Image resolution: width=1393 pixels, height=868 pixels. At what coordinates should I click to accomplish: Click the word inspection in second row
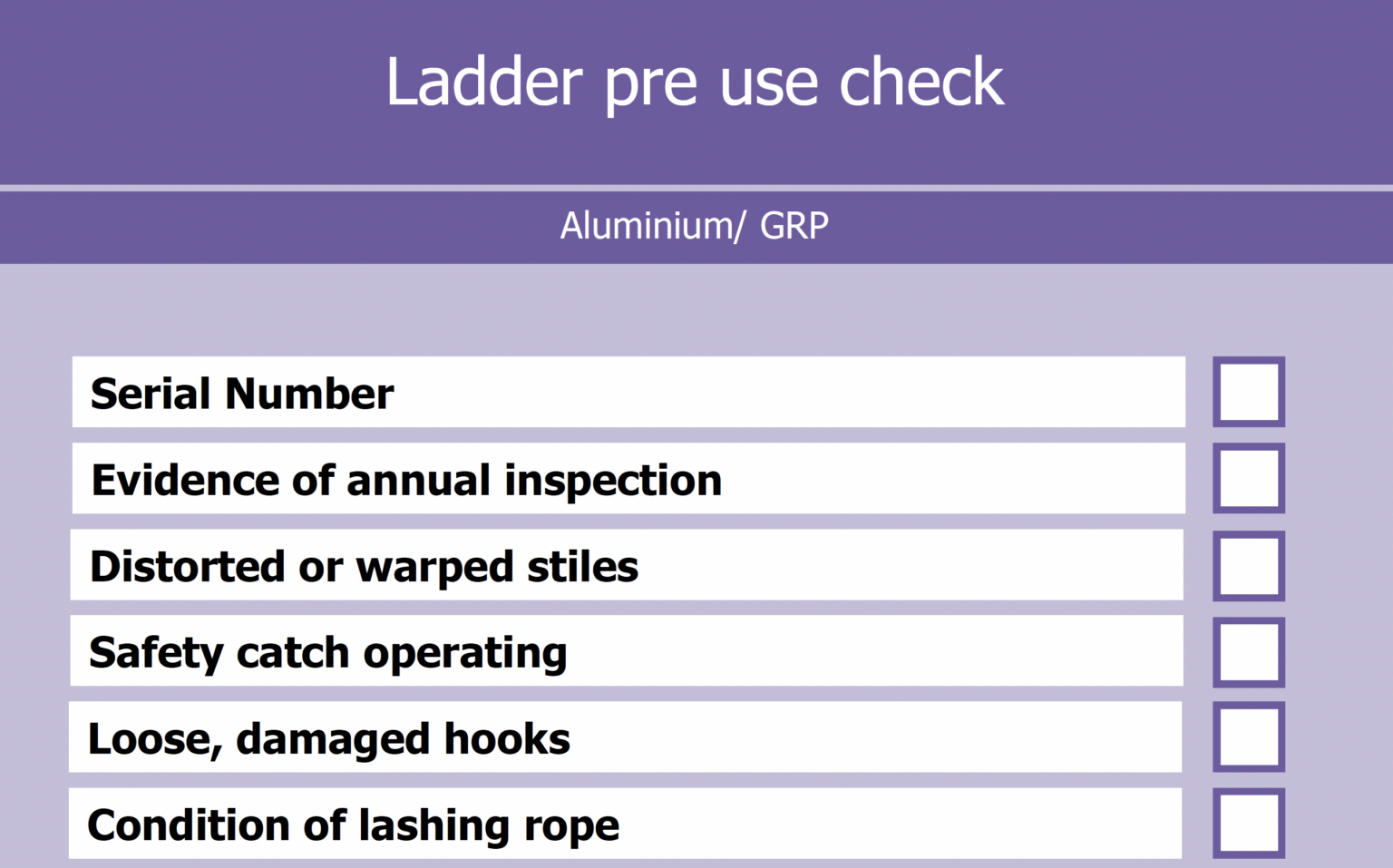click(x=613, y=480)
